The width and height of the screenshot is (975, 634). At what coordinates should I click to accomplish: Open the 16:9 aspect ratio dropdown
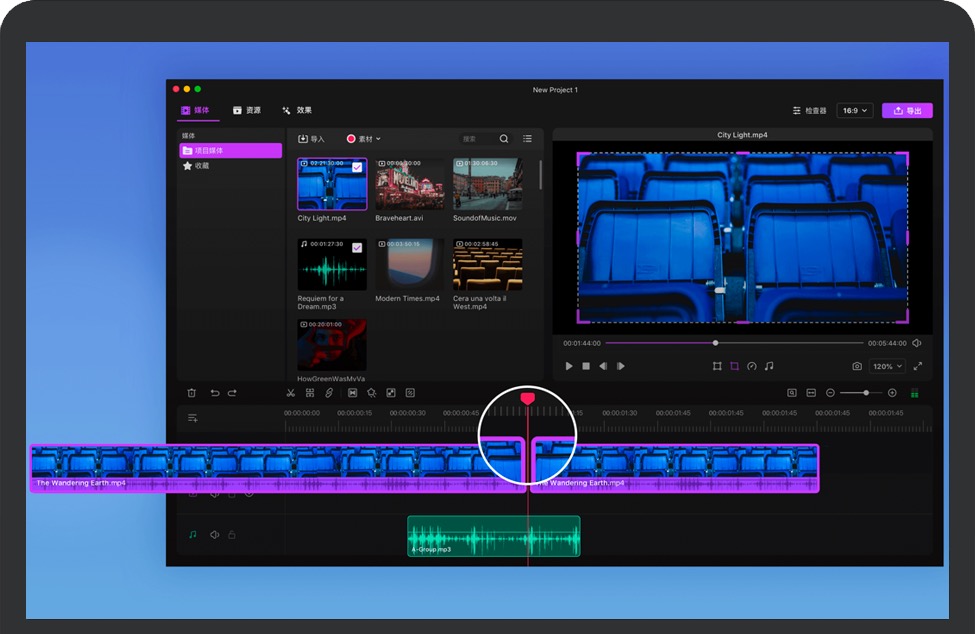pyautogui.click(x=855, y=111)
